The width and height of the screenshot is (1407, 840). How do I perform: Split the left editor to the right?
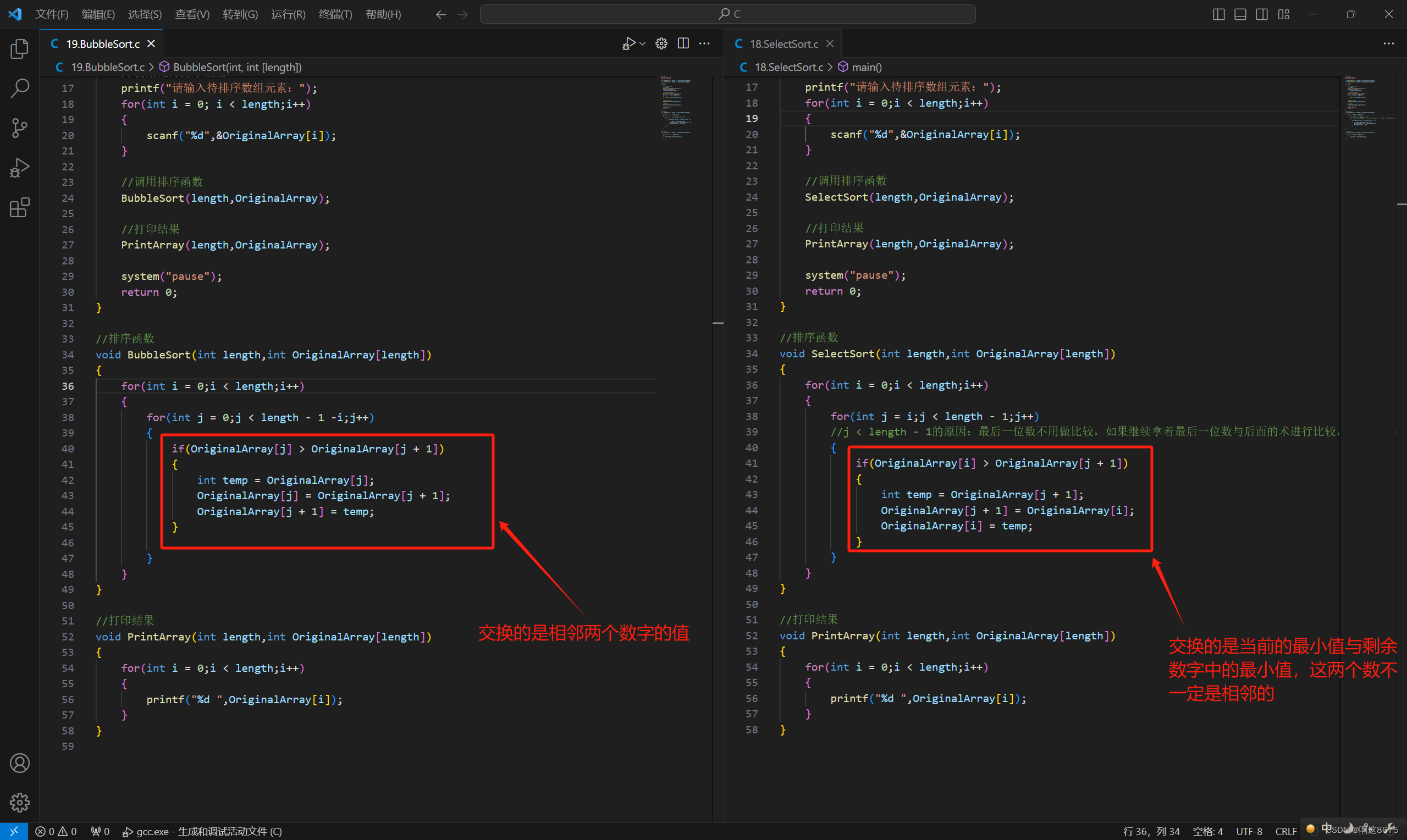click(683, 43)
